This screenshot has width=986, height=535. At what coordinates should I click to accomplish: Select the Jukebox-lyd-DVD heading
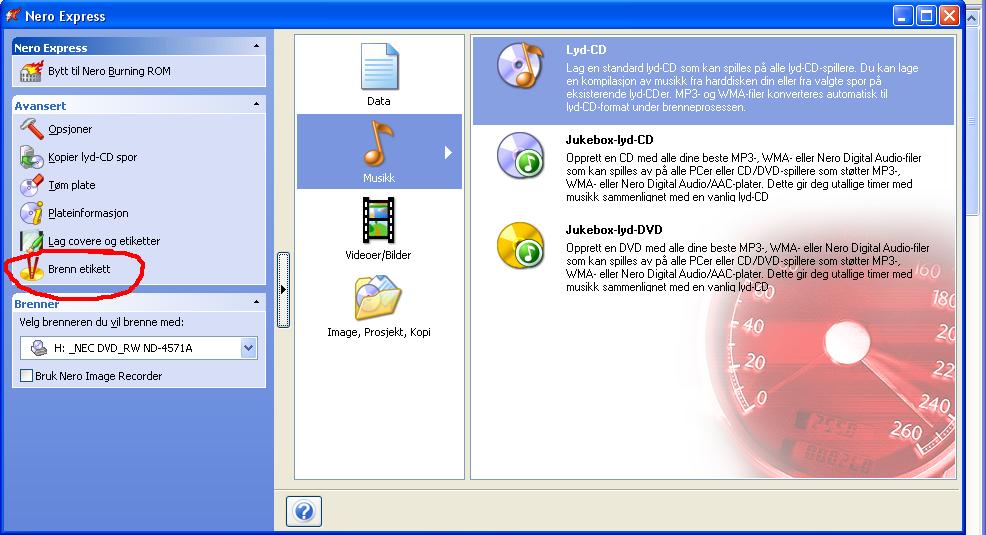coord(614,229)
